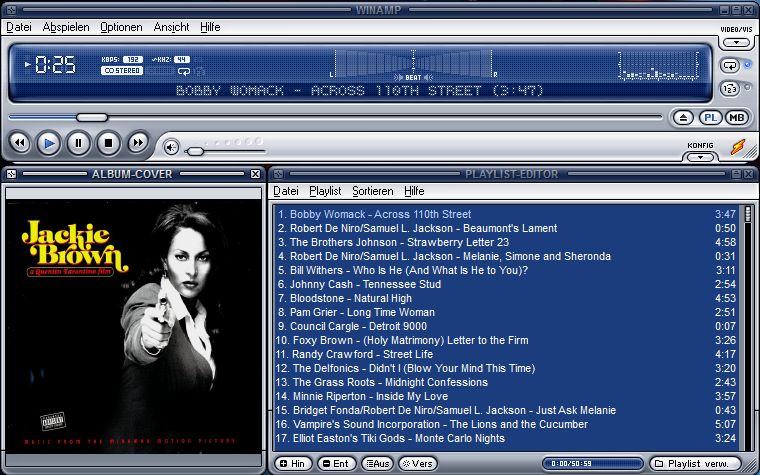Click the seek bar slider handle
Screen dimensions: 760x475
(x=92, y=117)
